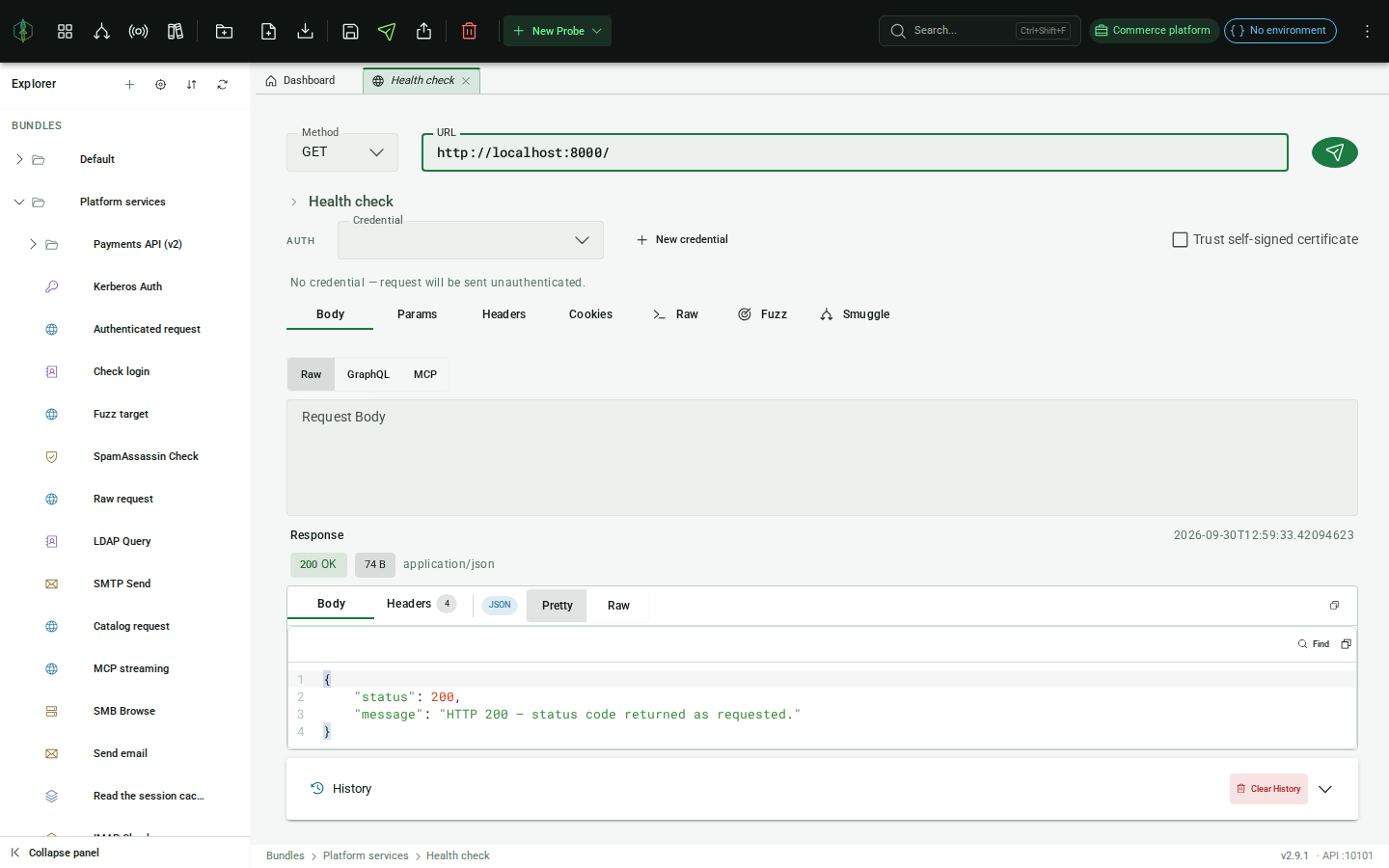1389x868 pixels.
Task: Send request with round green send button
Action: [x=1334, y=152]
